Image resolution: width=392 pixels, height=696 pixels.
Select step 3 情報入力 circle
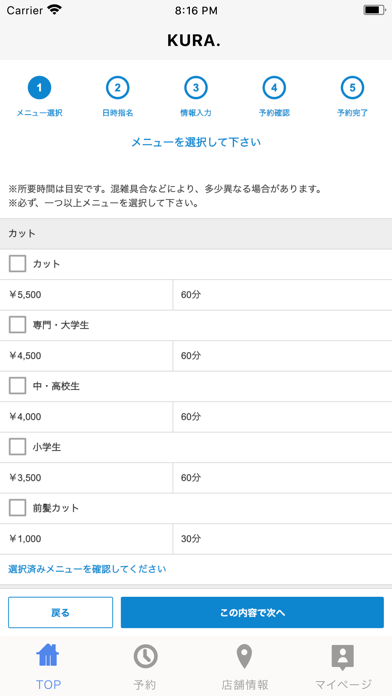tap(196, 87)
